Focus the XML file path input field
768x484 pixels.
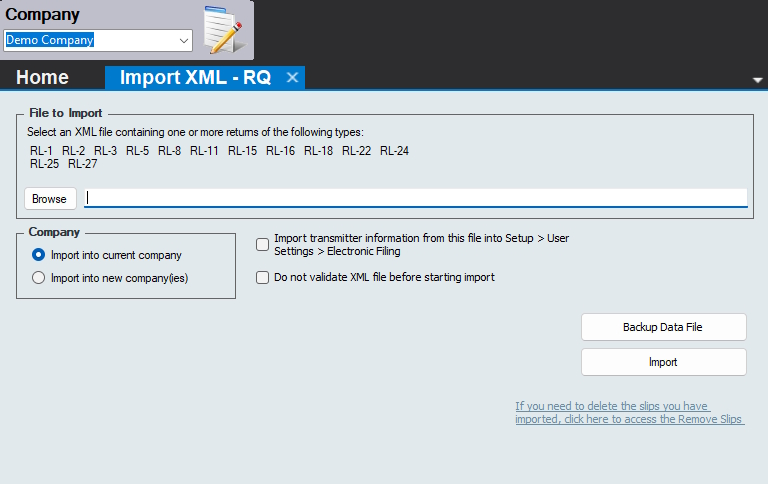415,198
